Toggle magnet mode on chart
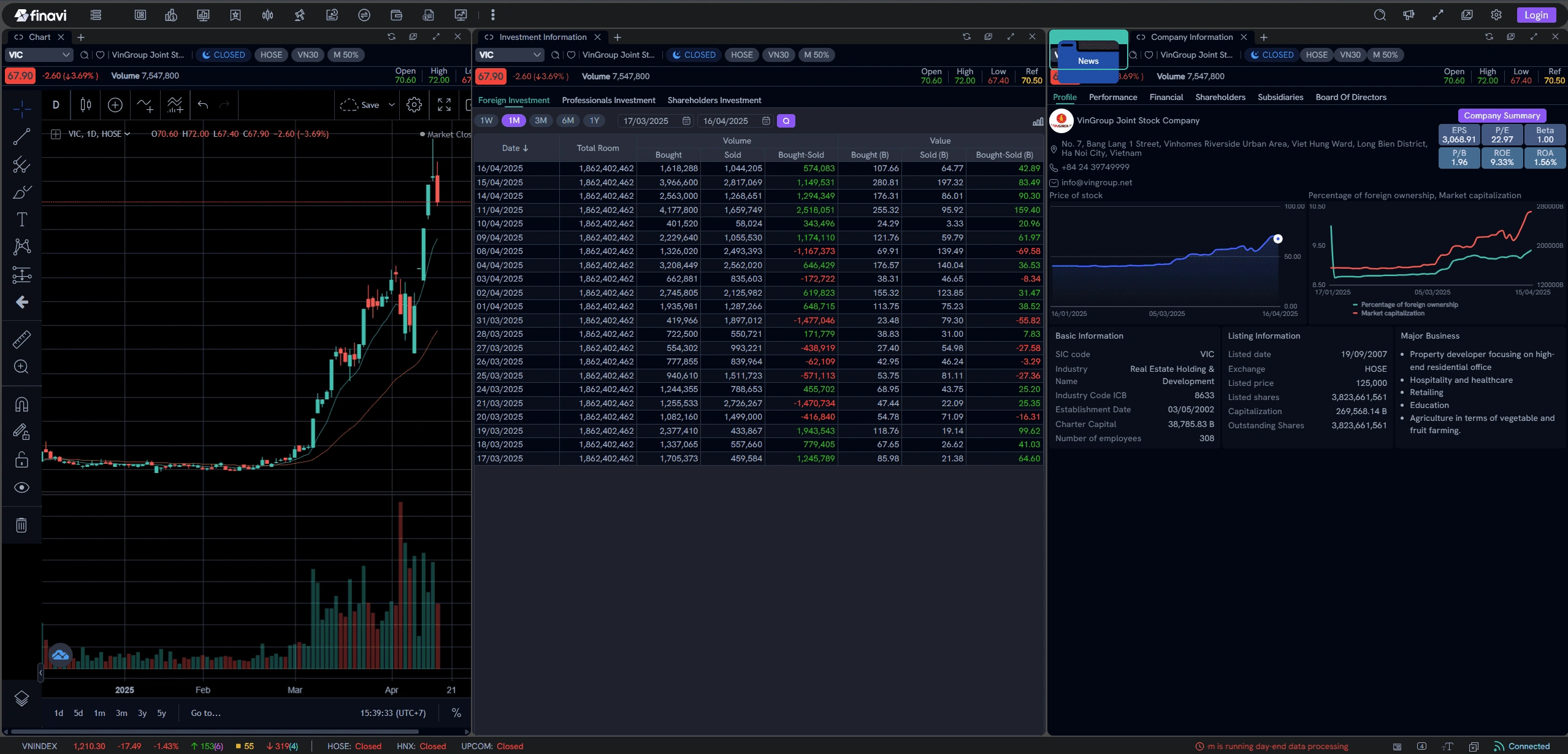 click(x=21, y=405)
